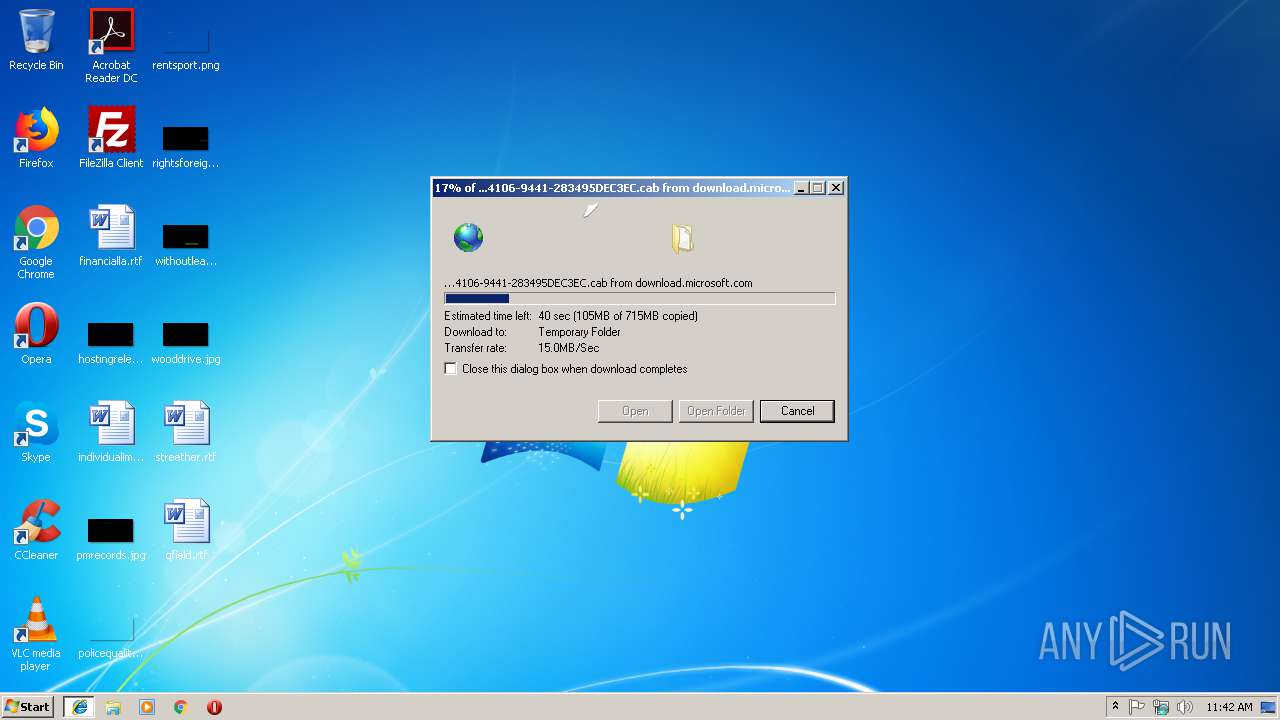
Task: Launch Firefox from the desktop
Action: tap(36, 138)
